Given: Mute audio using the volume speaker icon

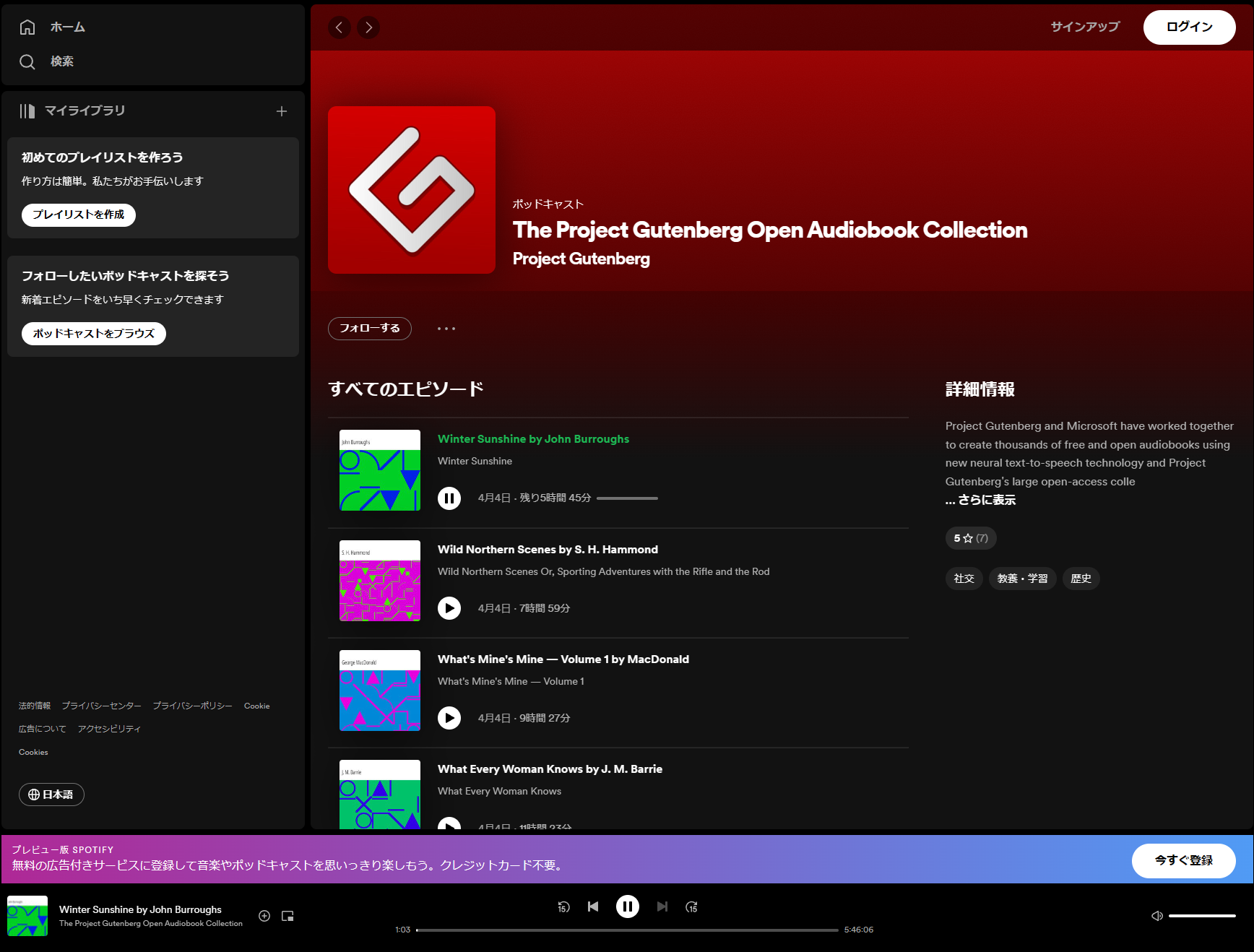Looking at the screenshot, I should [x=1156, y=915].
